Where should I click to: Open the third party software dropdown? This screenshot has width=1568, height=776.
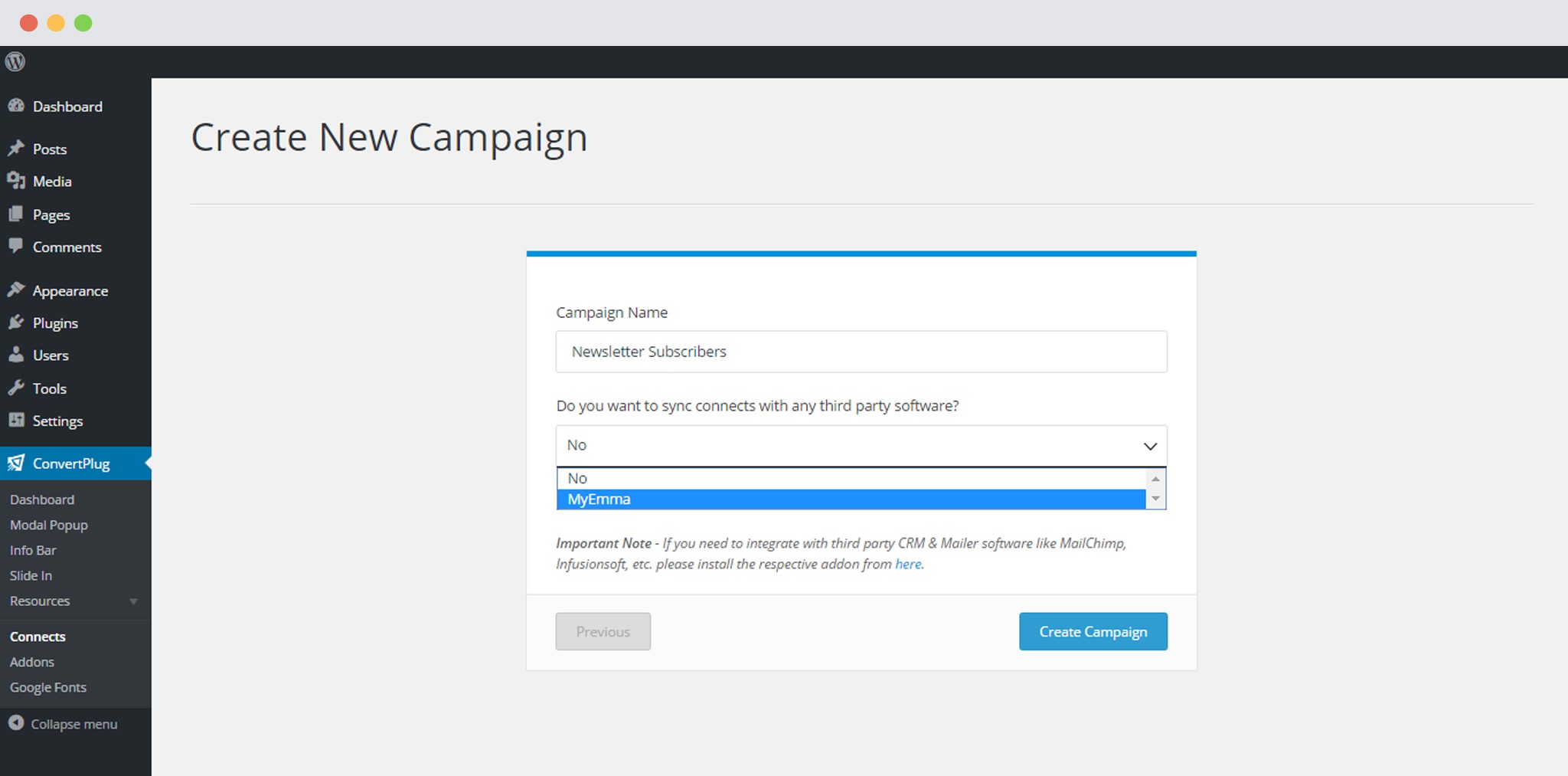(861, 446)
